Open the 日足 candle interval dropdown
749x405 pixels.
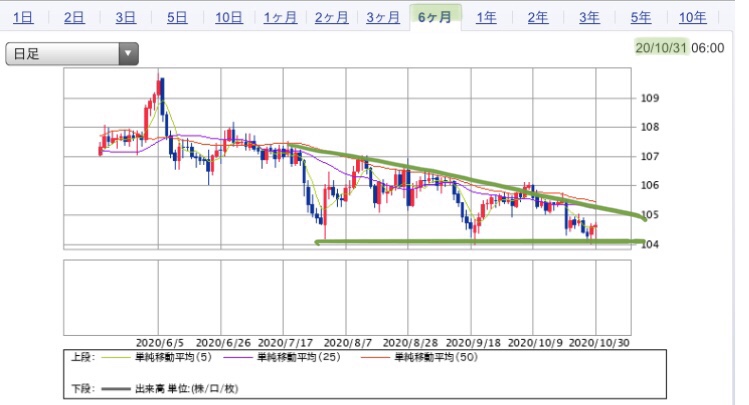point(72,53)
